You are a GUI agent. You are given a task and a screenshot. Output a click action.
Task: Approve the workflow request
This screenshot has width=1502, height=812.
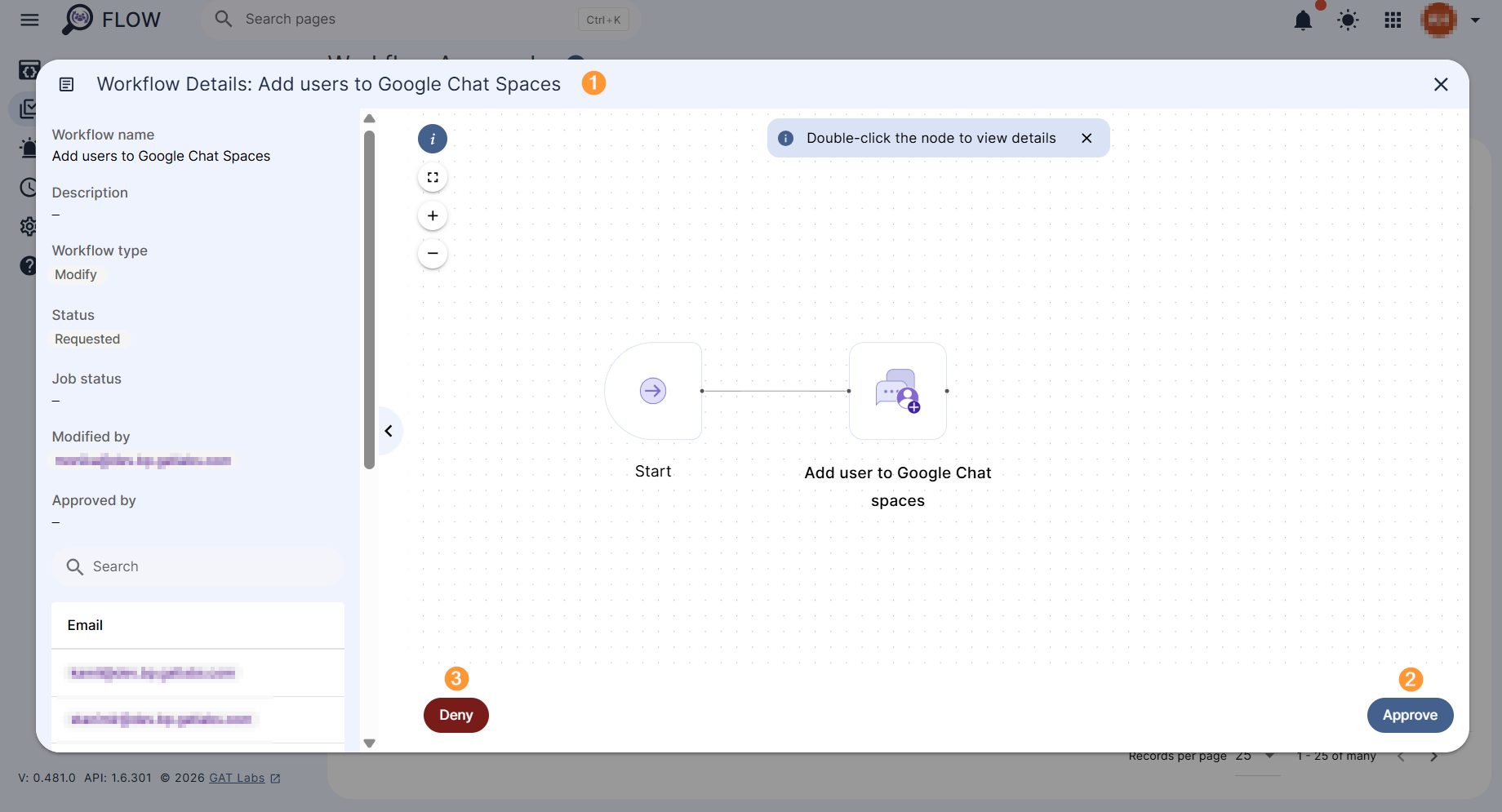(1410, 715)
